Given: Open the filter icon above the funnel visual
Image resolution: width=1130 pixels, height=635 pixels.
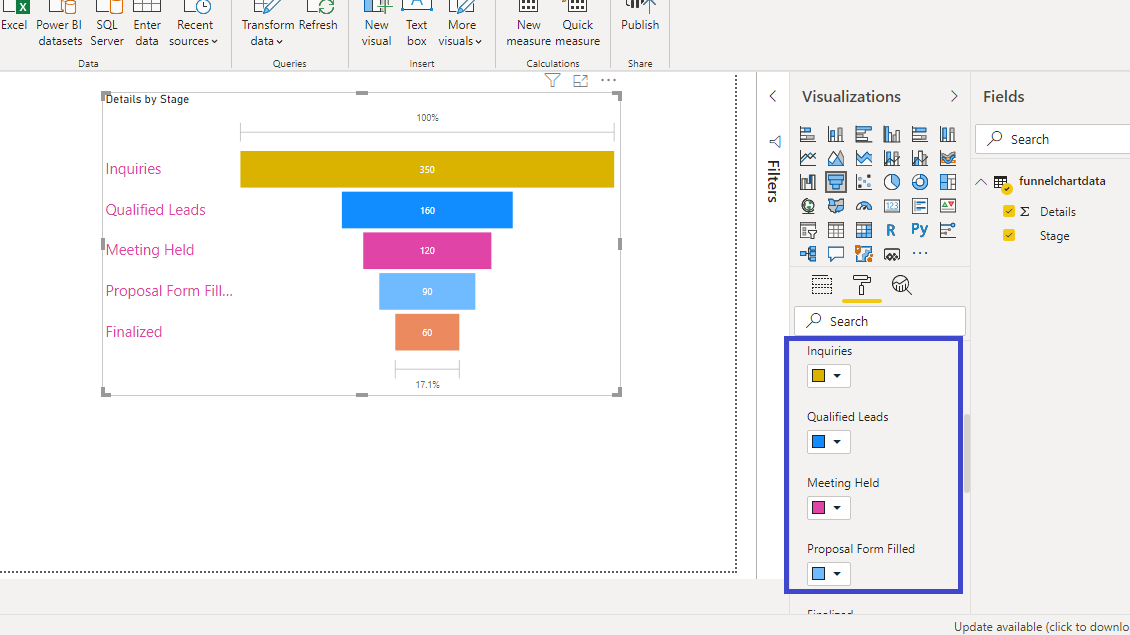Looking at the screenshot, I should [x=552, y=81].
